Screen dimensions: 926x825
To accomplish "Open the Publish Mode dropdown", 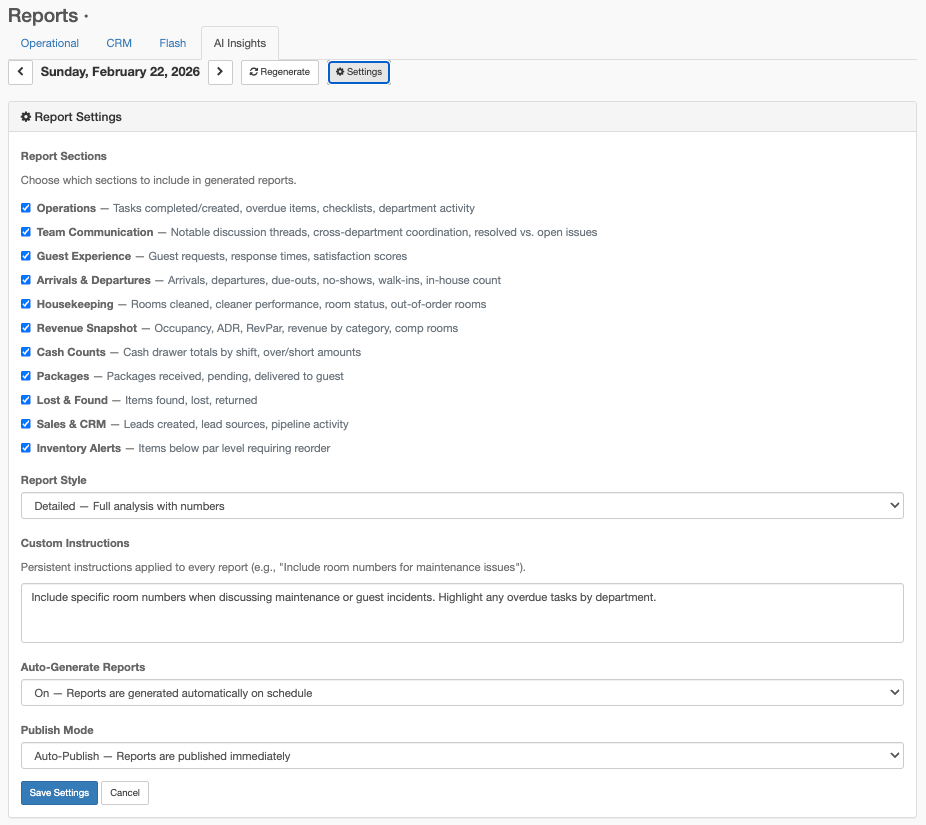I will tap(462, 755).
